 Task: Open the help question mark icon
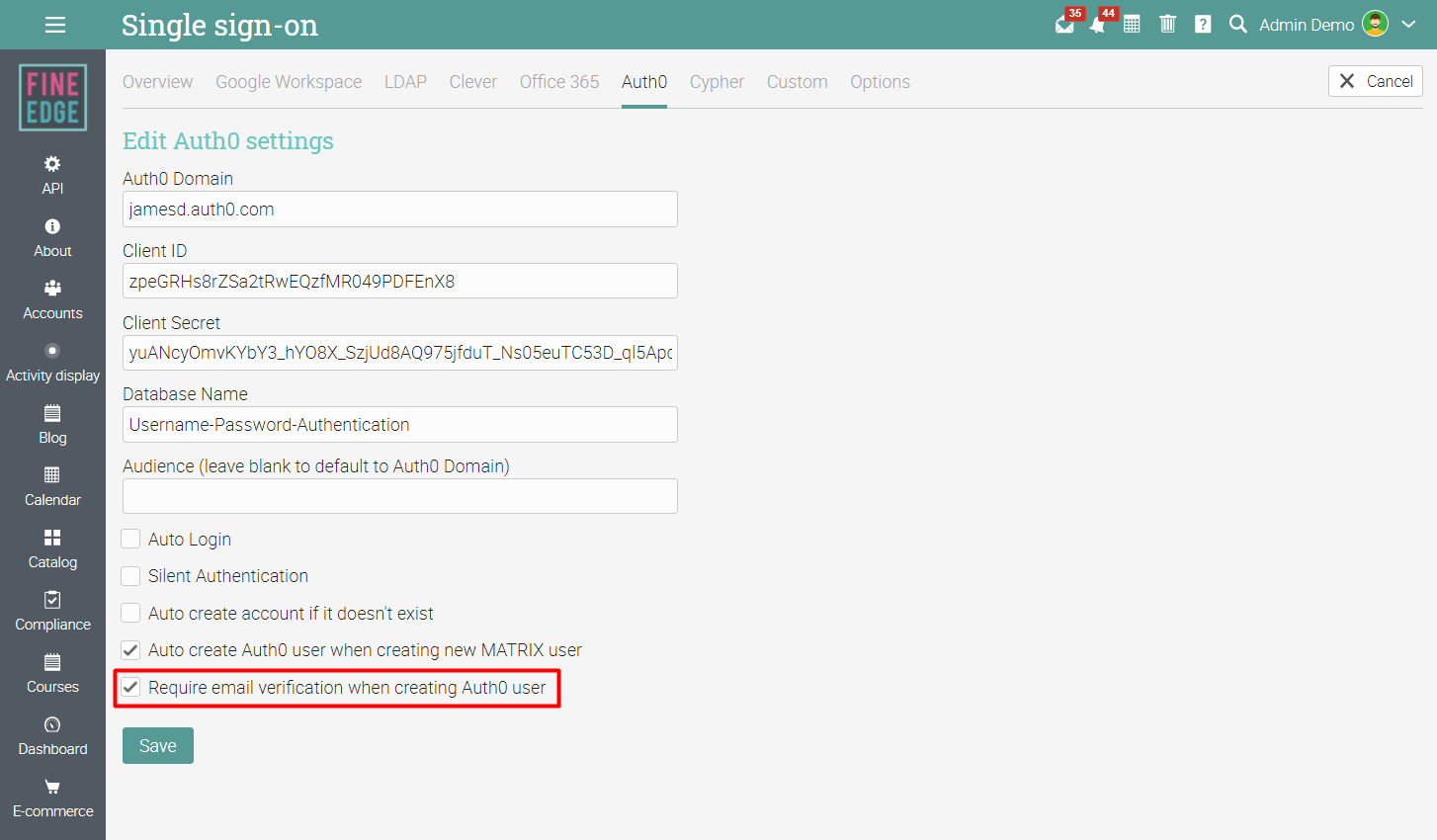1203,24
